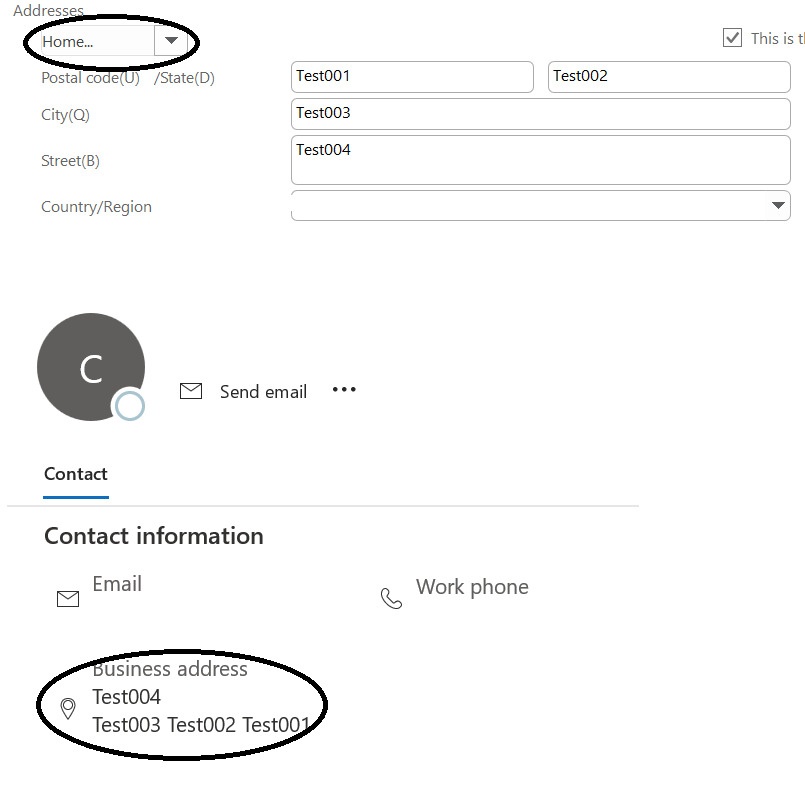Click the Business address location pin icon
The width and height of the screenshot is (805, 802).
[68, 709]
